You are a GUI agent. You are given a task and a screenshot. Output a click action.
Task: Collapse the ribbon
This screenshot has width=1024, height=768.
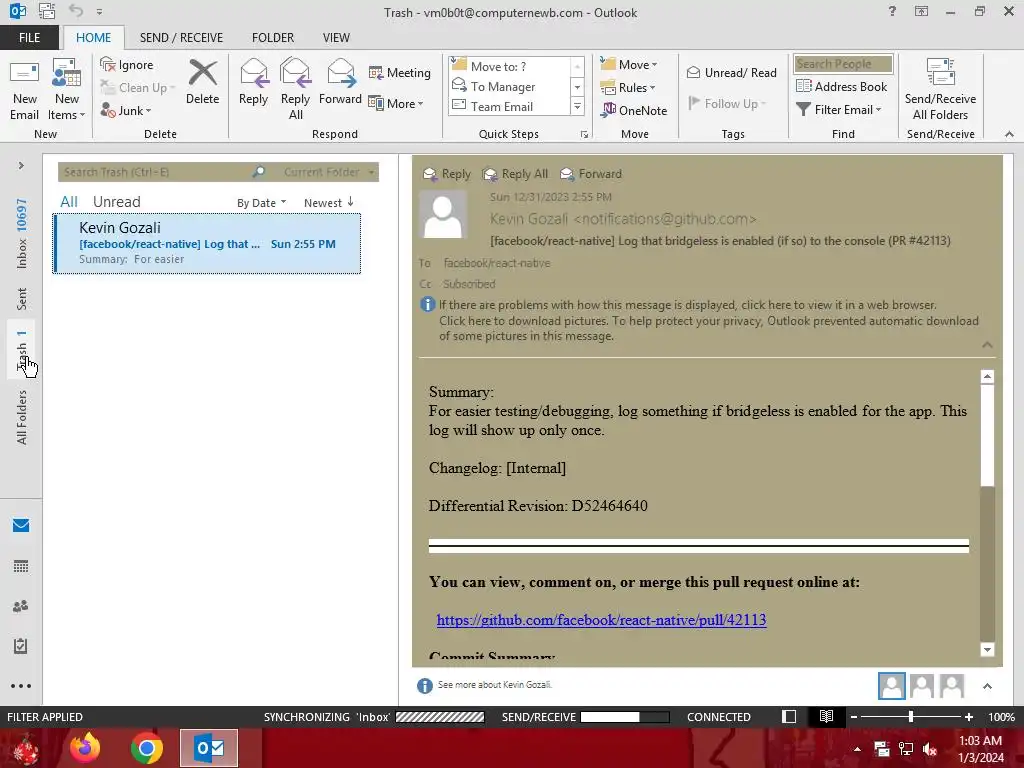pos(1009,134)
